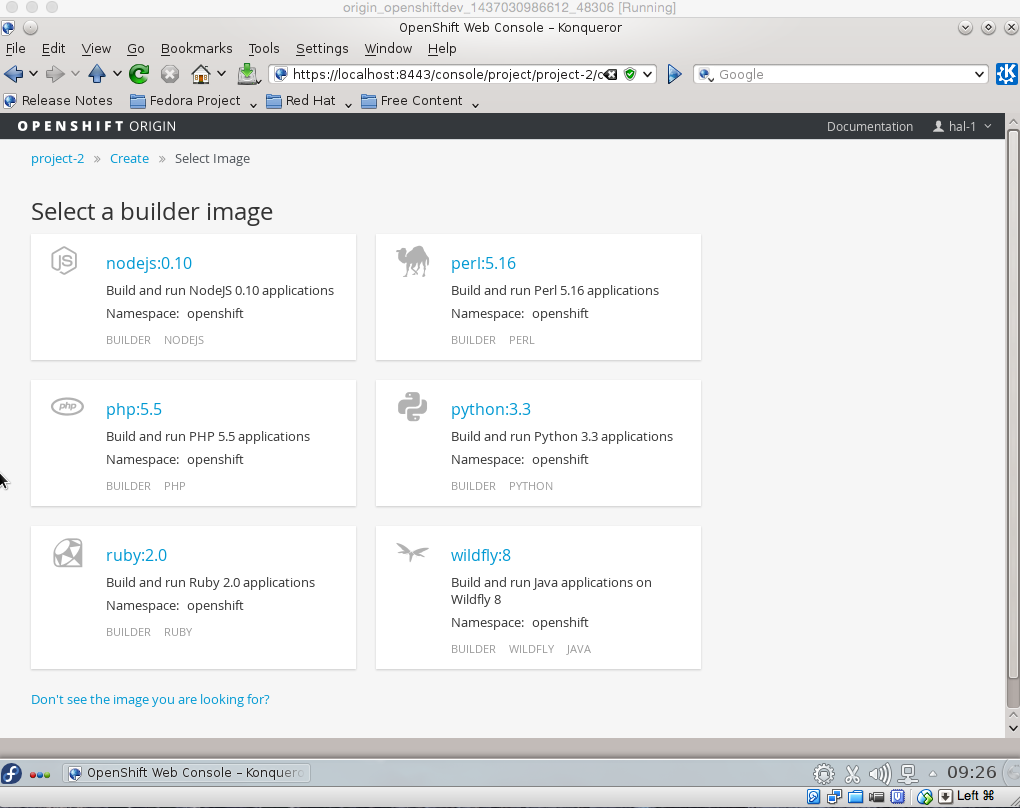
Task: Open the Fedora Project bookmarks folder dropdown
Action: (x=195, y=101)
